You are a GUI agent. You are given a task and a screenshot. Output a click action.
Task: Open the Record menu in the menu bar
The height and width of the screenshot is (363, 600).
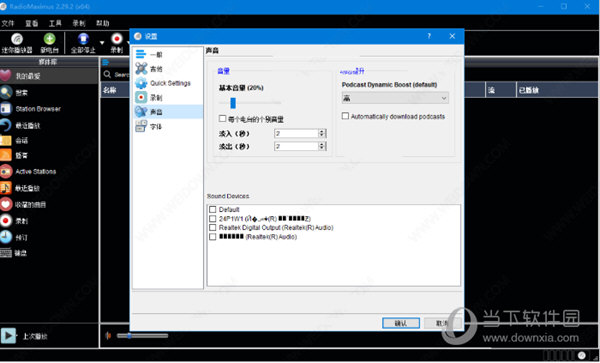point(79,23)
